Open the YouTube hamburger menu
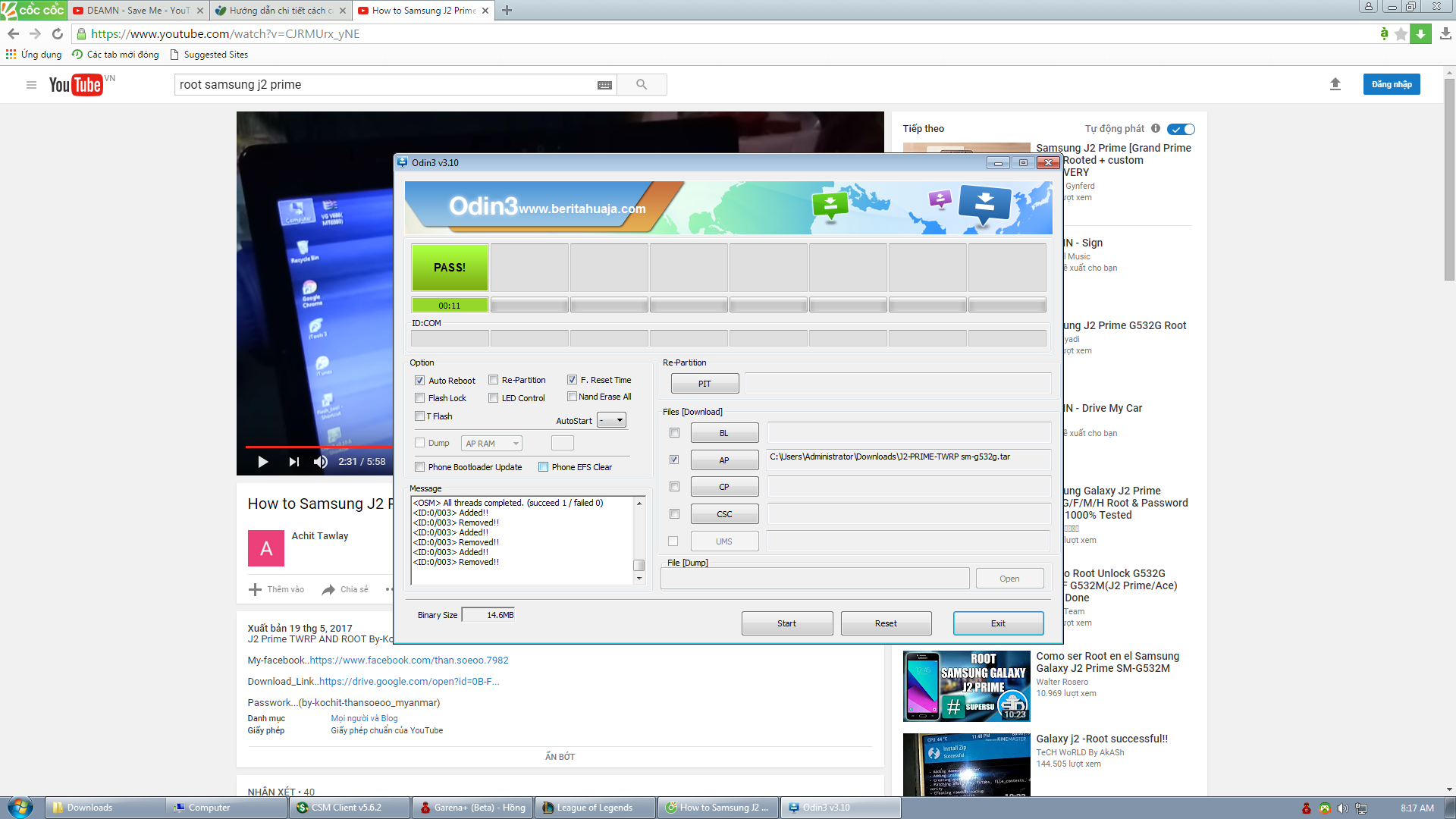 coord(31,85)
